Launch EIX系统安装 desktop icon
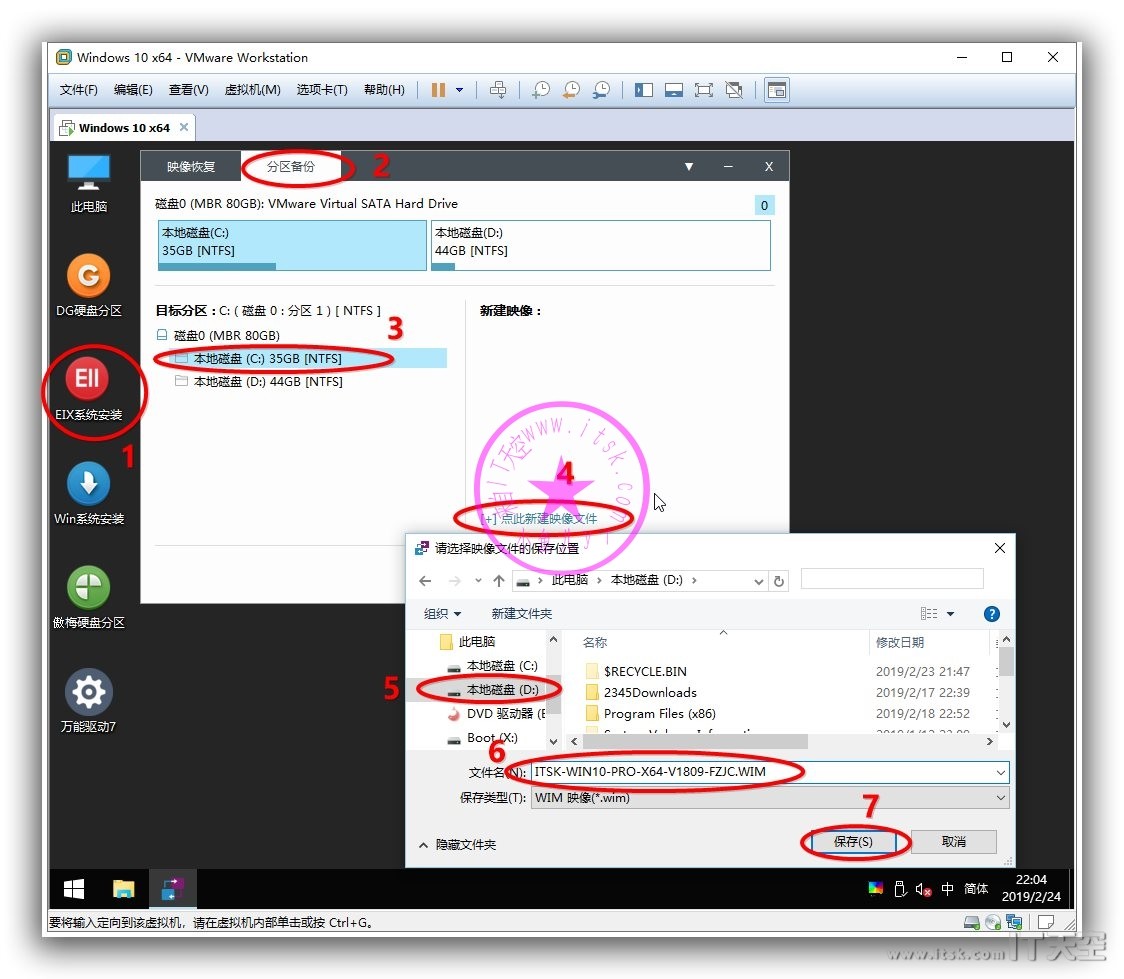 89,390
